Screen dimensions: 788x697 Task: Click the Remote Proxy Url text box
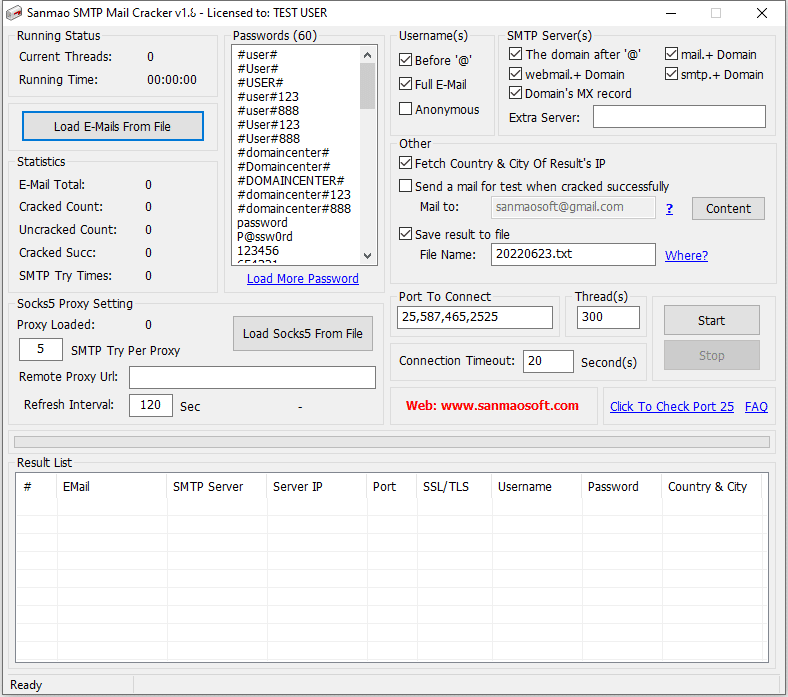click(x=252, y=377)
